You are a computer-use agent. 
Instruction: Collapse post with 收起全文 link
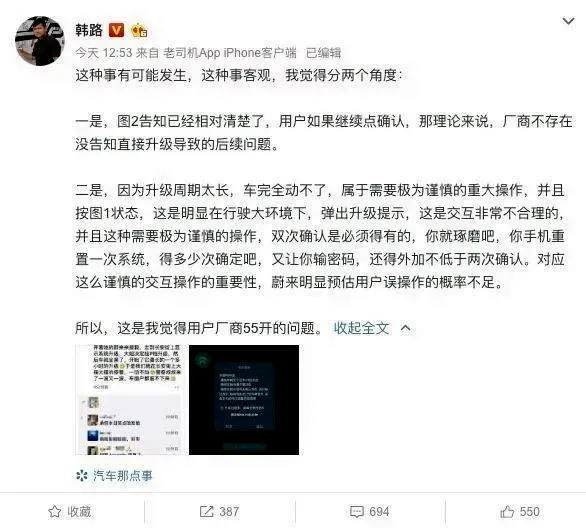click(x=361, y=328)
